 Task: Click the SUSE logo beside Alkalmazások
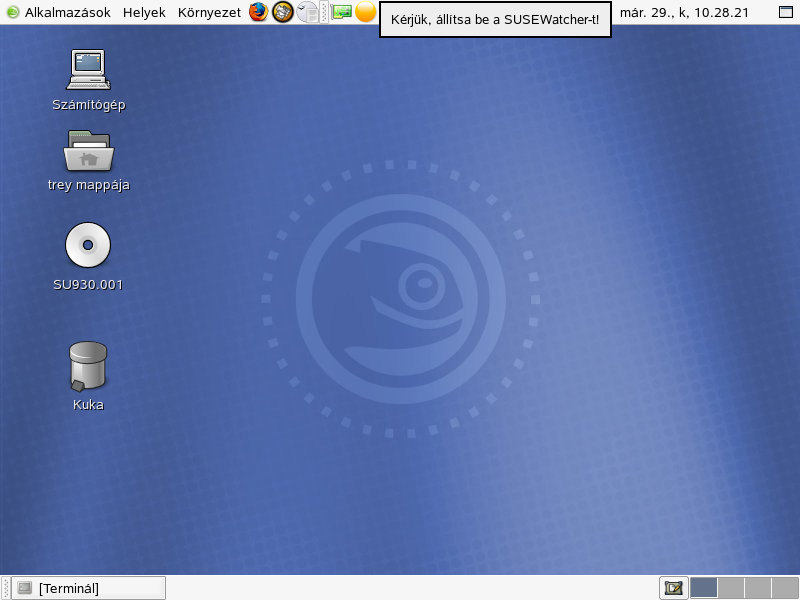[13, 12]
